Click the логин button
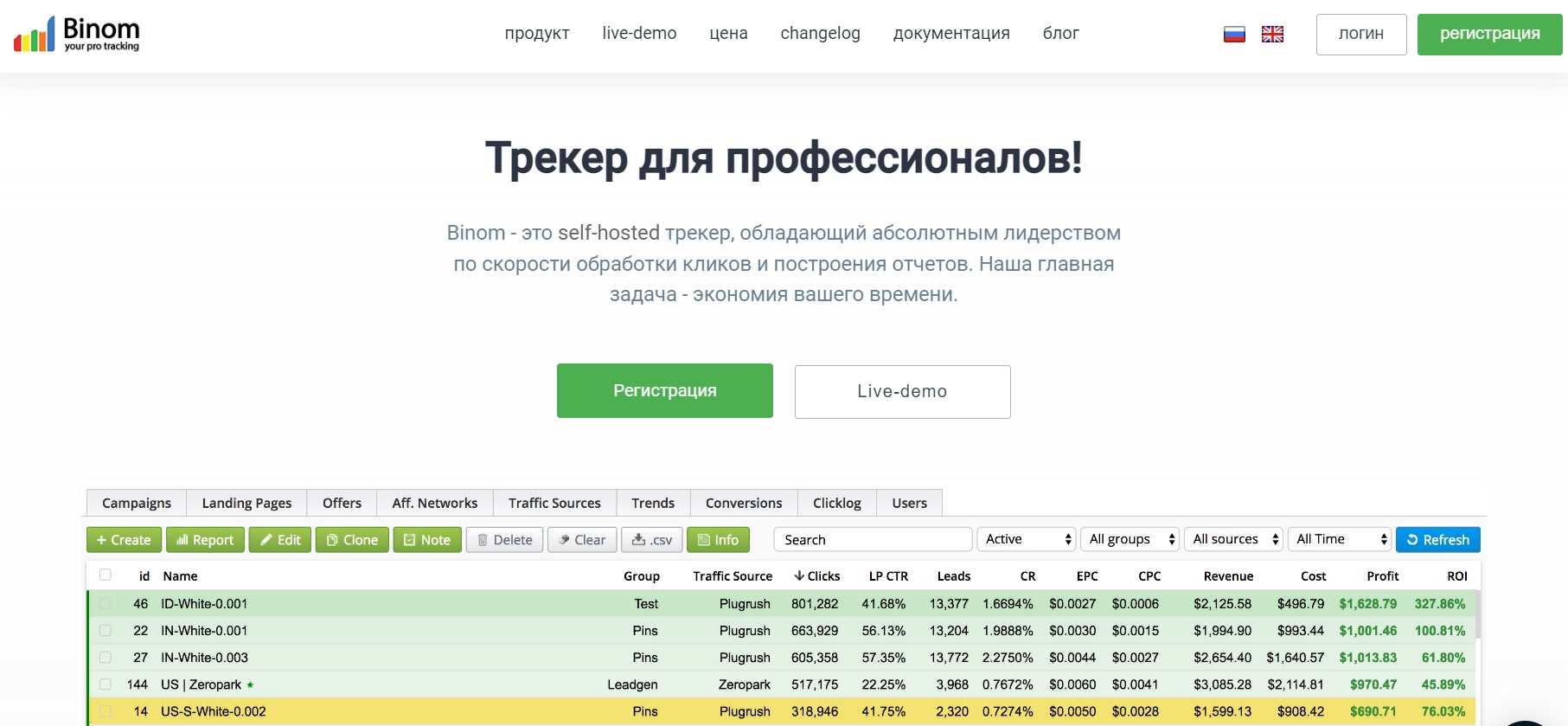The width and height of the screenshot is (1568, 726). [x=1361, y=35]
